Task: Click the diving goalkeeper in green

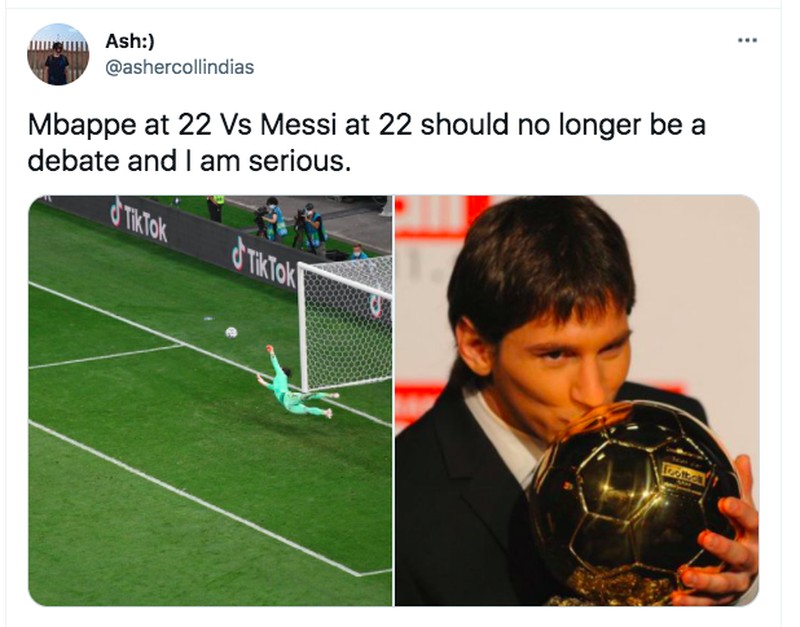Action: tap(293, 387)
